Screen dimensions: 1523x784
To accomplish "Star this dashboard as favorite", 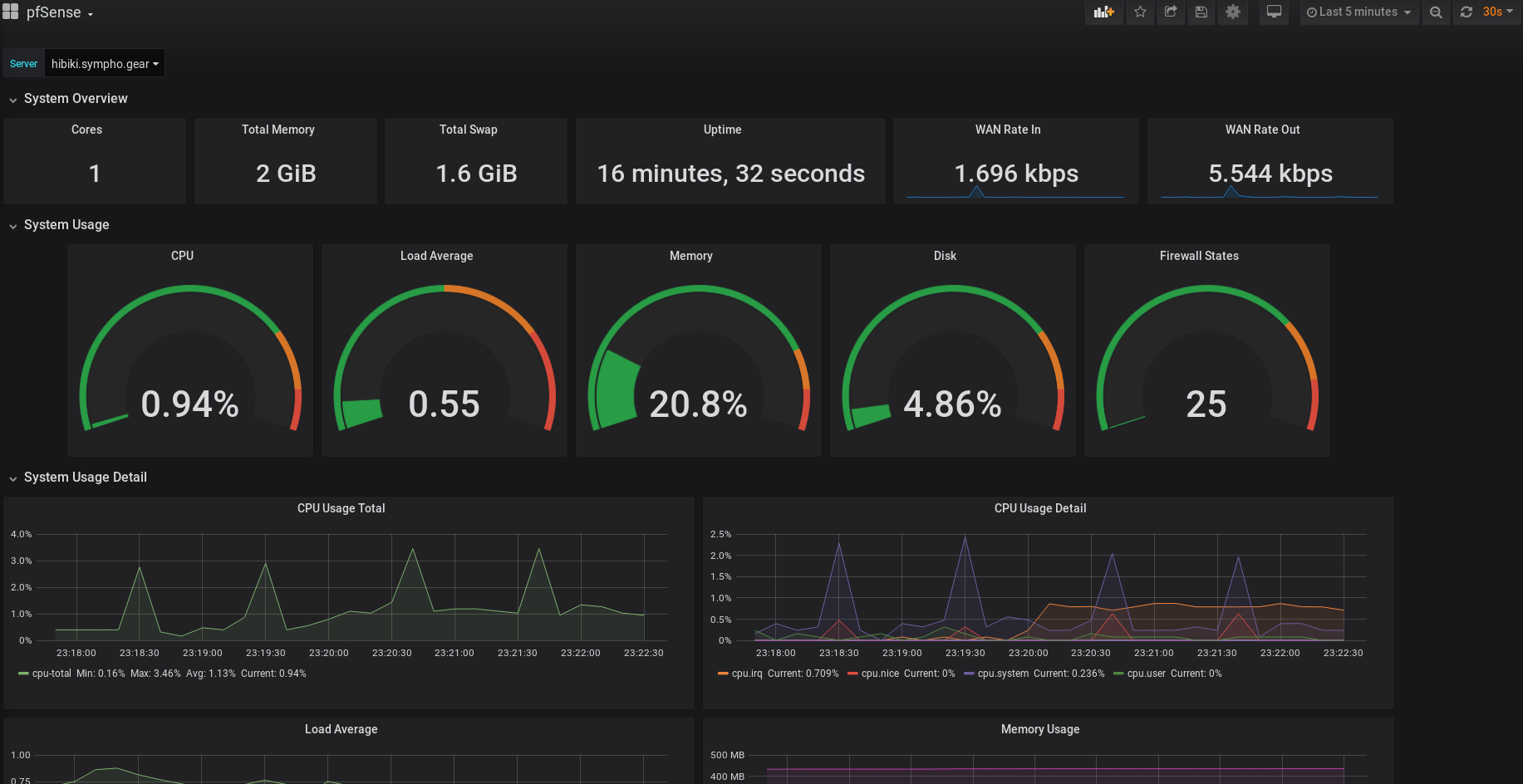I will 1140,12.
